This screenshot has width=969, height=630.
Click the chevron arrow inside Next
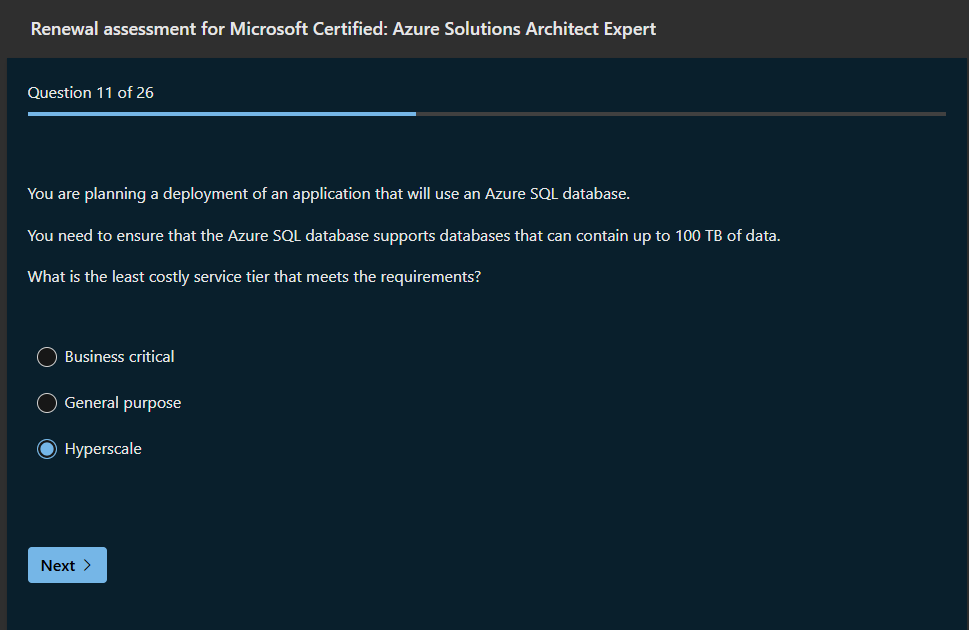pyautogui.click(x=88, y=565)
